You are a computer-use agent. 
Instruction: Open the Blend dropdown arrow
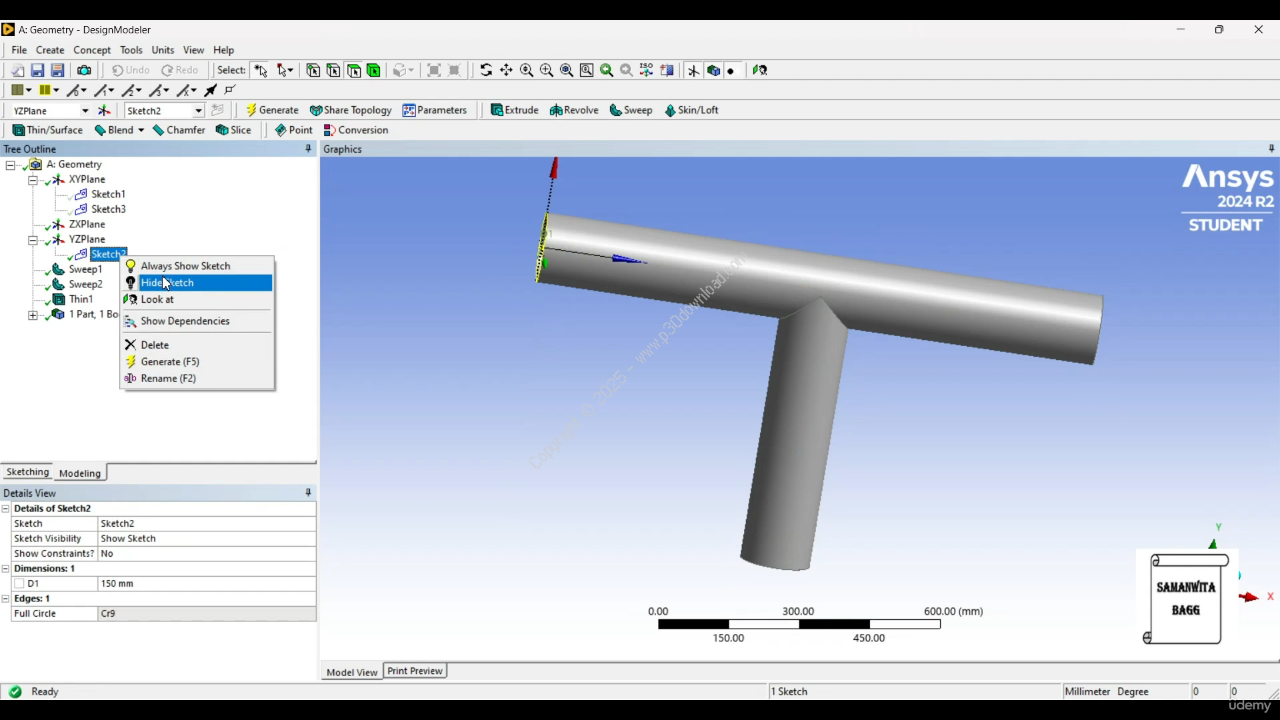tap(141, 130)
